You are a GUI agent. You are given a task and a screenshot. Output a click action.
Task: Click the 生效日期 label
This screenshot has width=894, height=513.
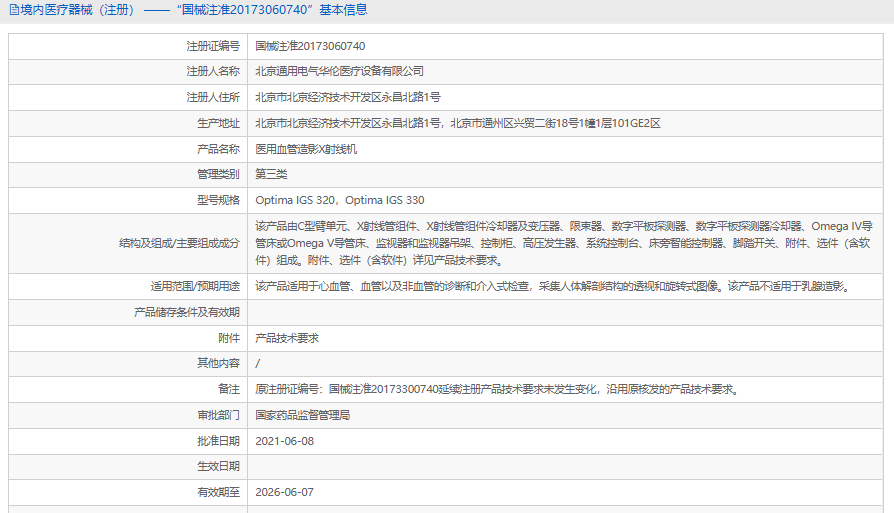coord(218,466)
